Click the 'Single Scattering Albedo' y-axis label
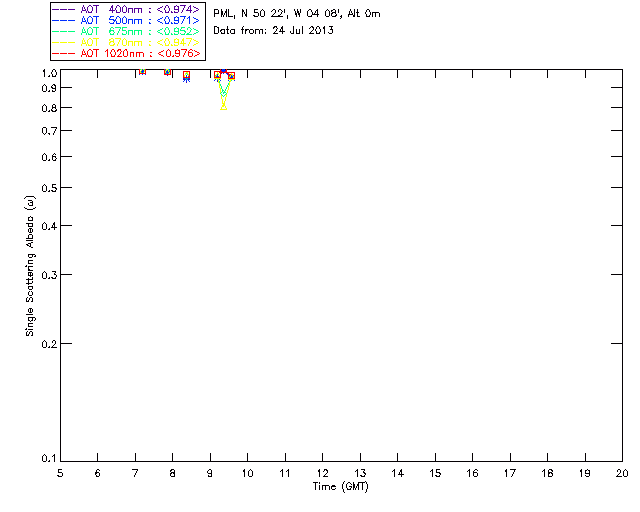 pyautogui.click(x=30, y=266)
